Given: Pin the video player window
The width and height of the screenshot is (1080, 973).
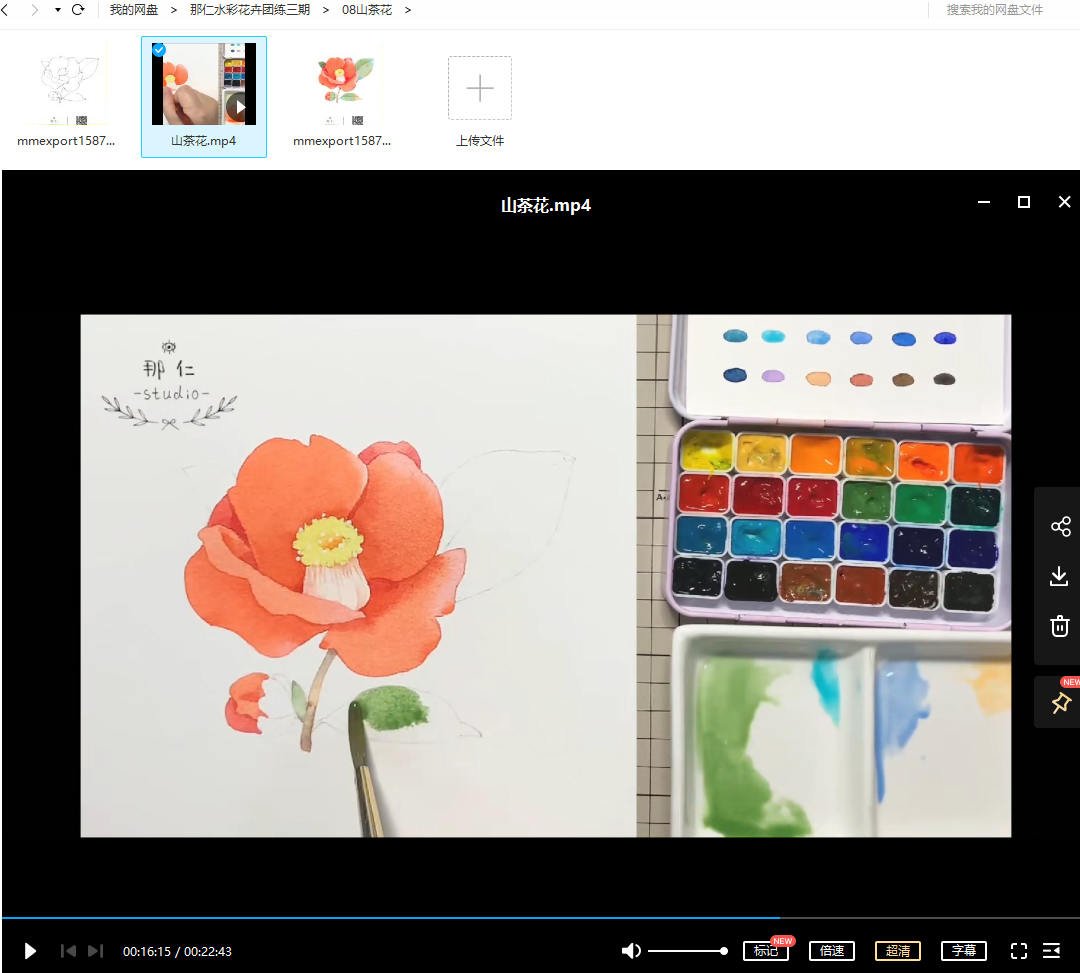Looking at the screenshot, I should coord(1060,703).
